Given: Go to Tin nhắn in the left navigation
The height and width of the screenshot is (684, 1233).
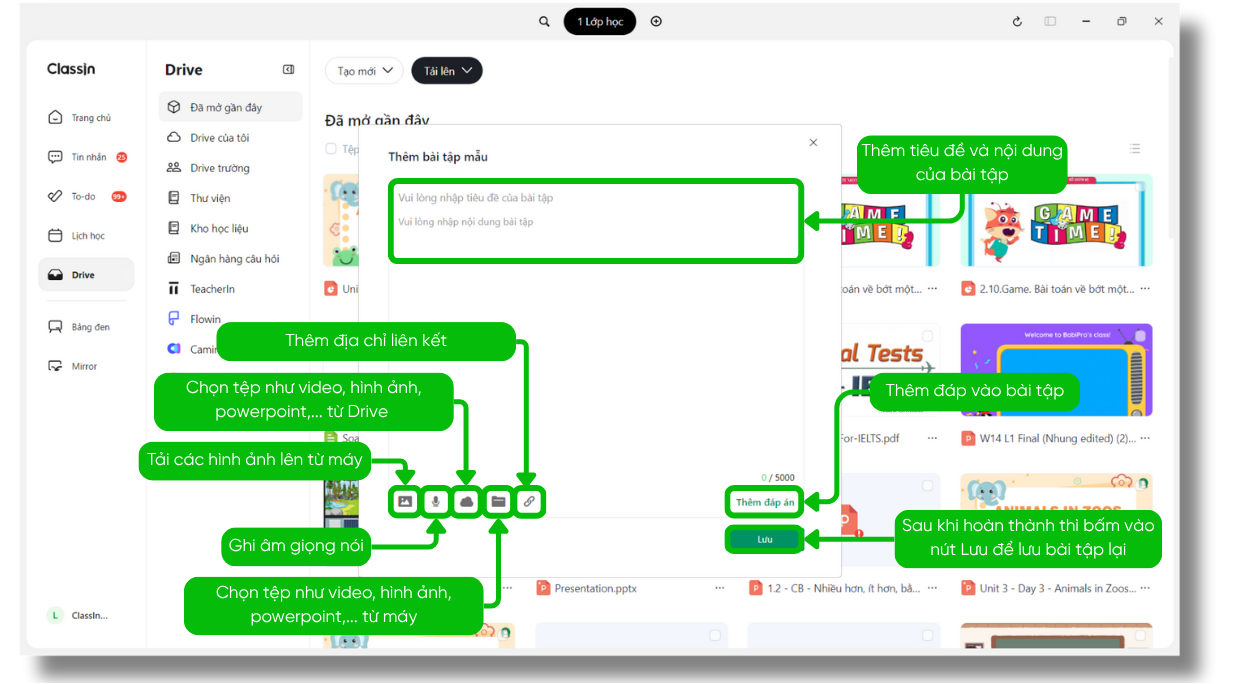Looking at the screenshot, I should pyautogui.click(x=88, y=157).
